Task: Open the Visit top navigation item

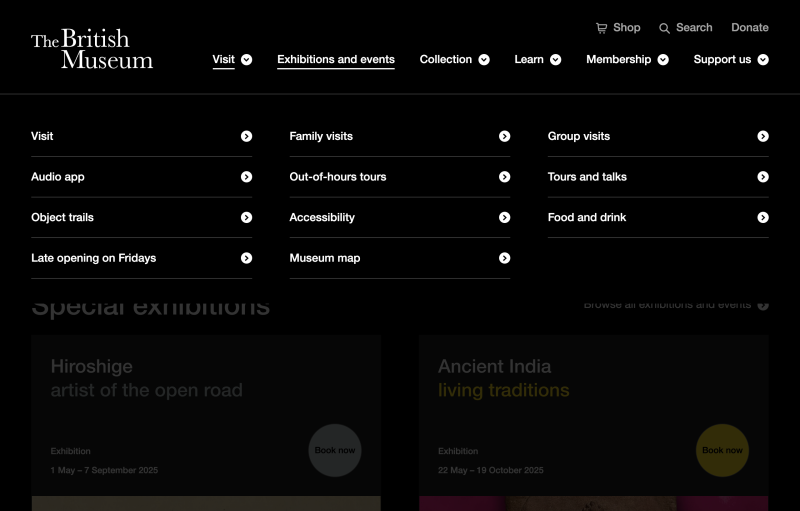Action: pos(223,60)
